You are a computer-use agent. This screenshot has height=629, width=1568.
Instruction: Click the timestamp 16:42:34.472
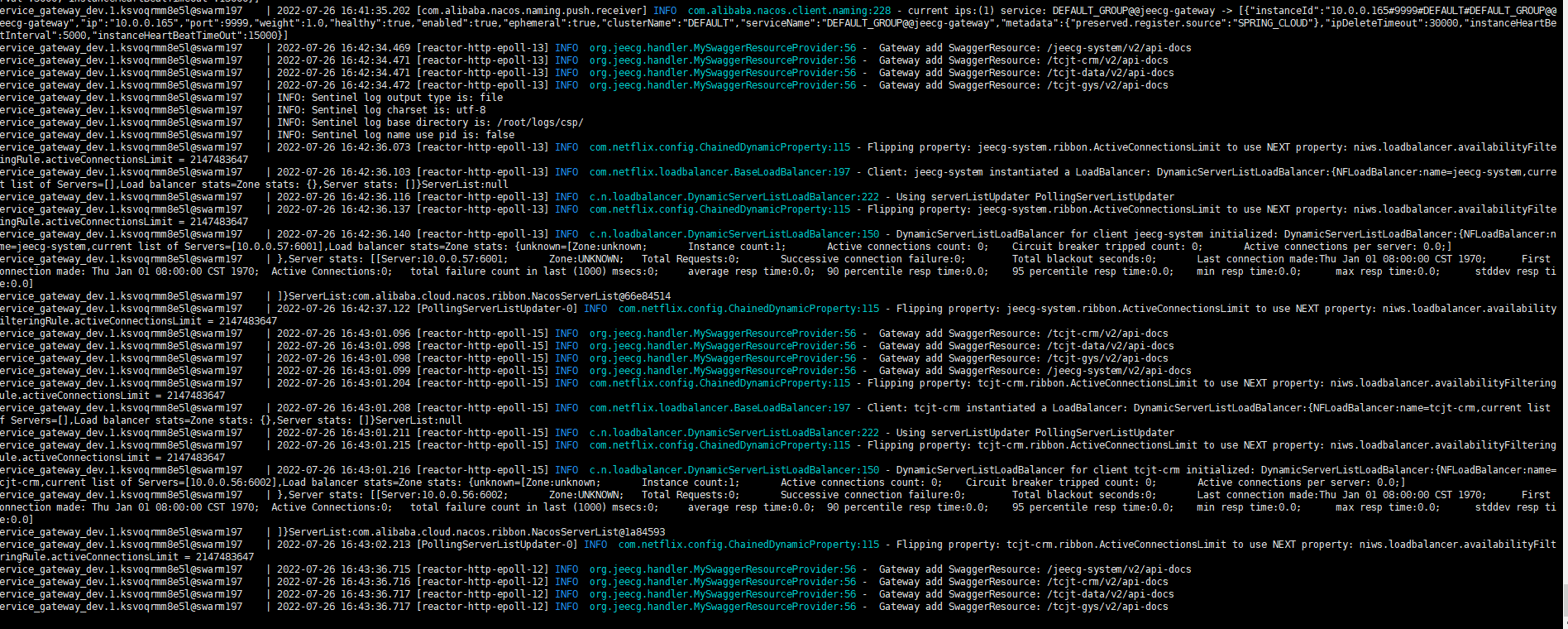375,85
